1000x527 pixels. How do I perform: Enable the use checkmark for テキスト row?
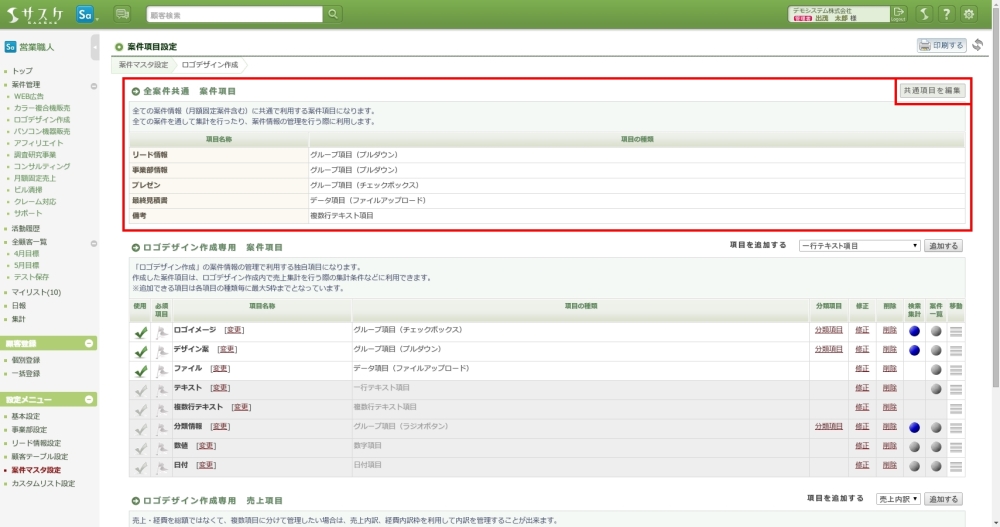141,389
